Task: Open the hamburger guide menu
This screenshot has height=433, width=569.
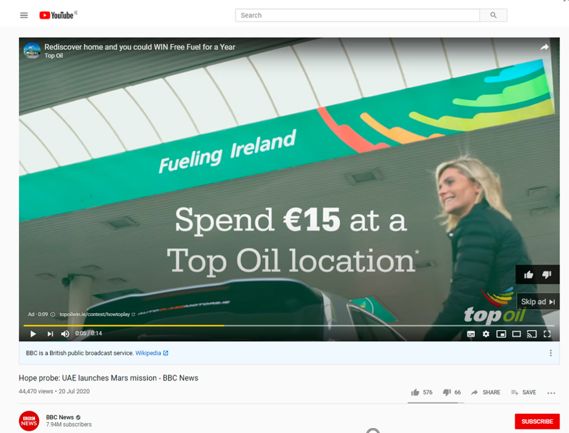Action: point(24,15)
